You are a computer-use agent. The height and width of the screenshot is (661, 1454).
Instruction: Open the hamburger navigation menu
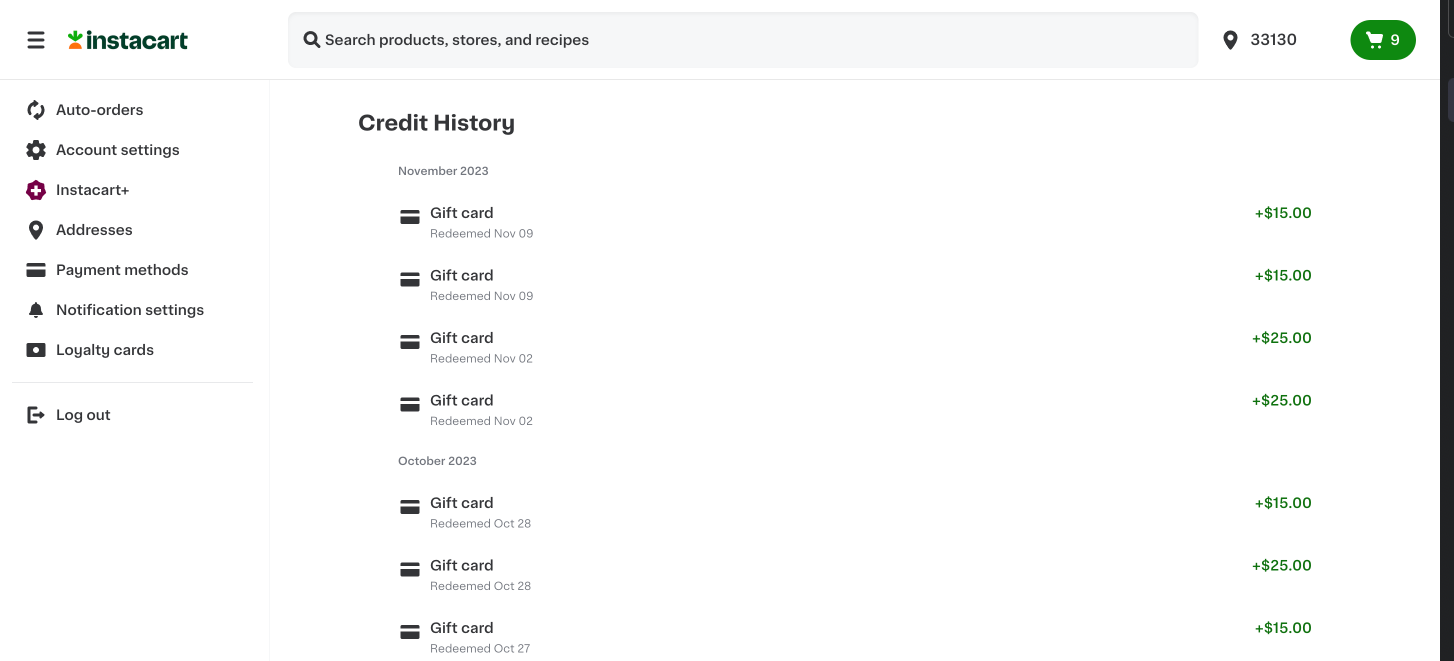[36, 40]
